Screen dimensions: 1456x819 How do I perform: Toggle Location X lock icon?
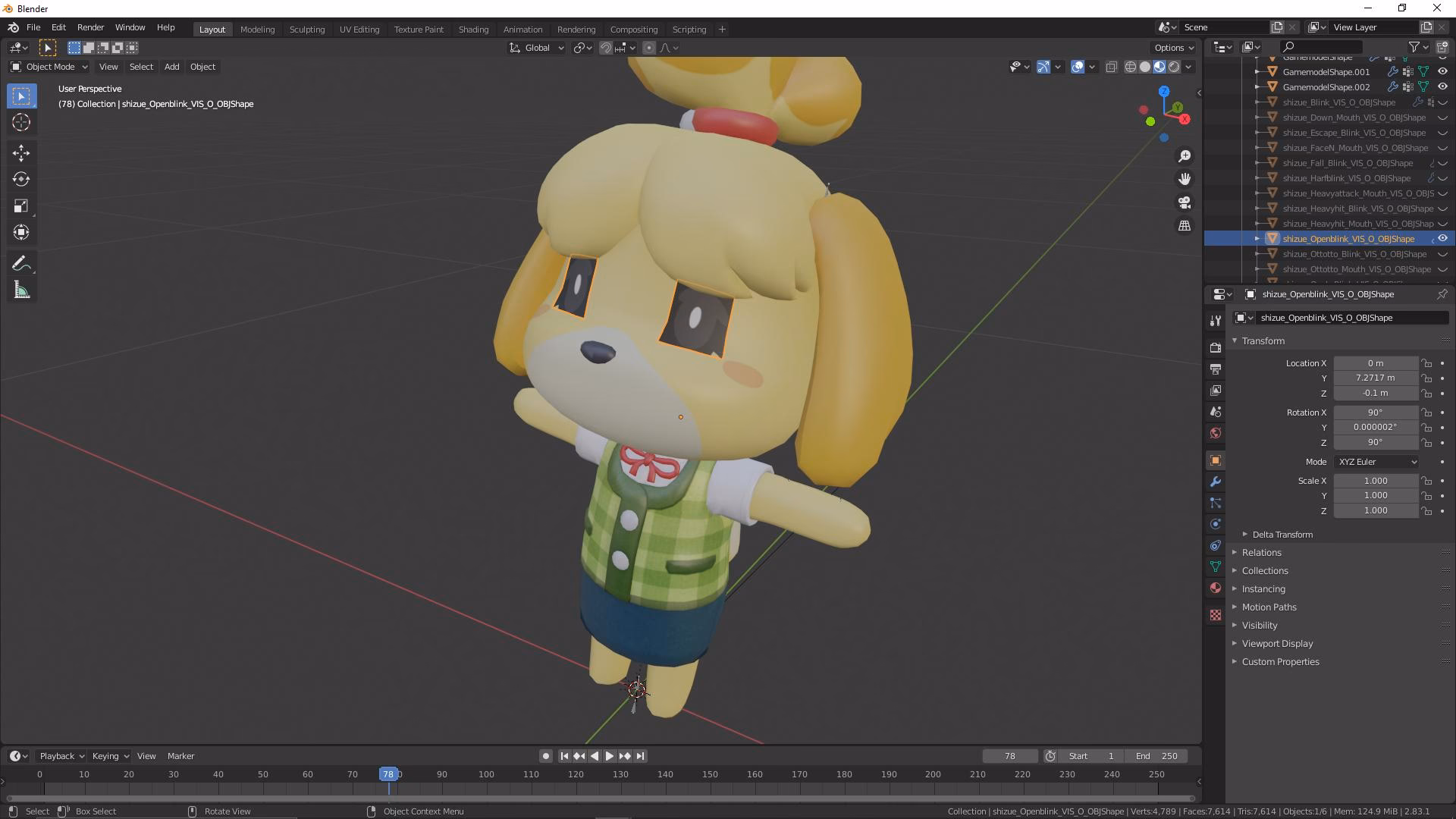click(1426, 363)
